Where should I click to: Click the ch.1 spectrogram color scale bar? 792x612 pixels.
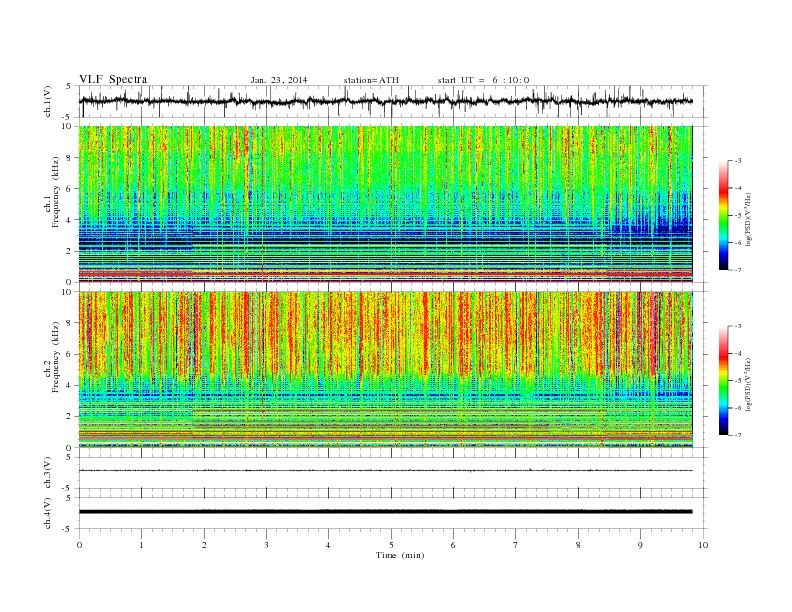click(723, 215)
